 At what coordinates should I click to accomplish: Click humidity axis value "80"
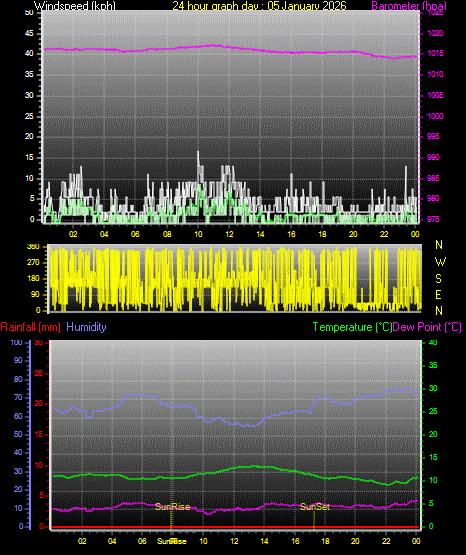[18, 379]
